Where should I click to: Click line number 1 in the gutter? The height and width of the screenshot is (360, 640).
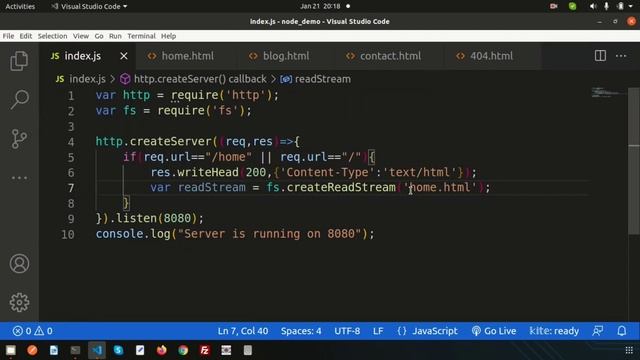click(71, 96)
